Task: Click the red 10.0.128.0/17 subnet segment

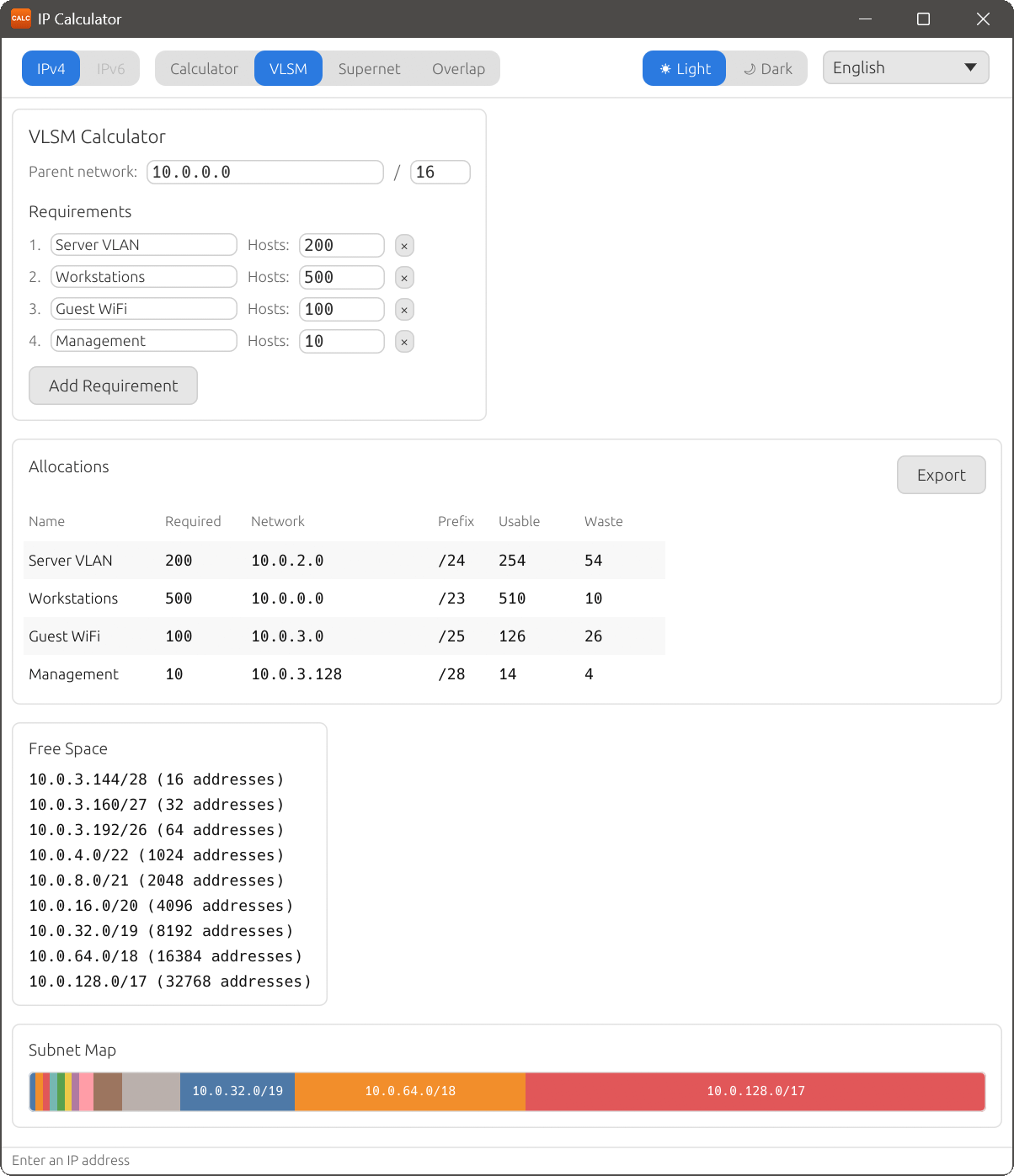Action: [755, 1091]
